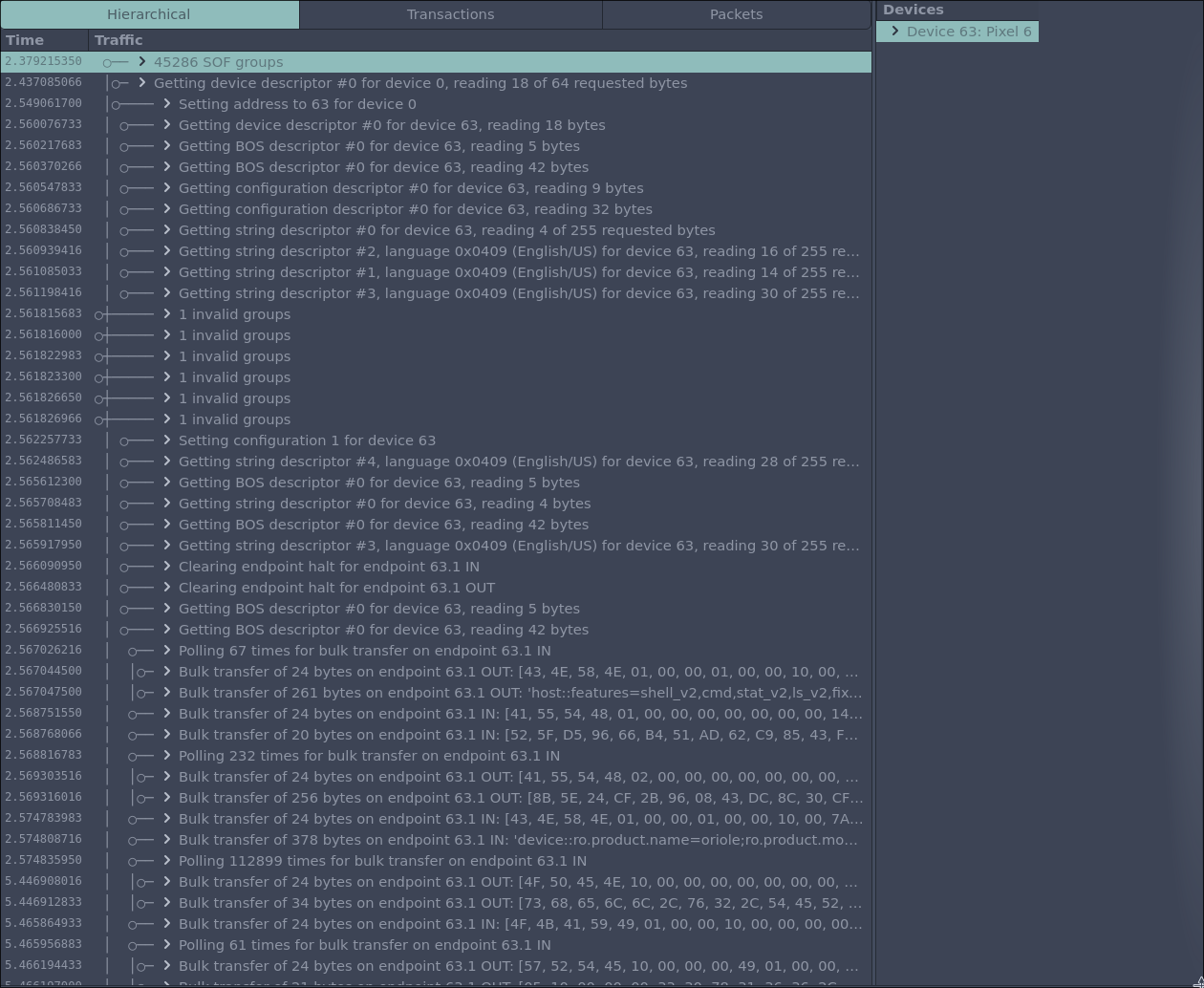Expand 'Clearing endpoint halt for endpoint 63.1 IN'
The width and height of the screenshot is (1204, 988).
point(166,566)
